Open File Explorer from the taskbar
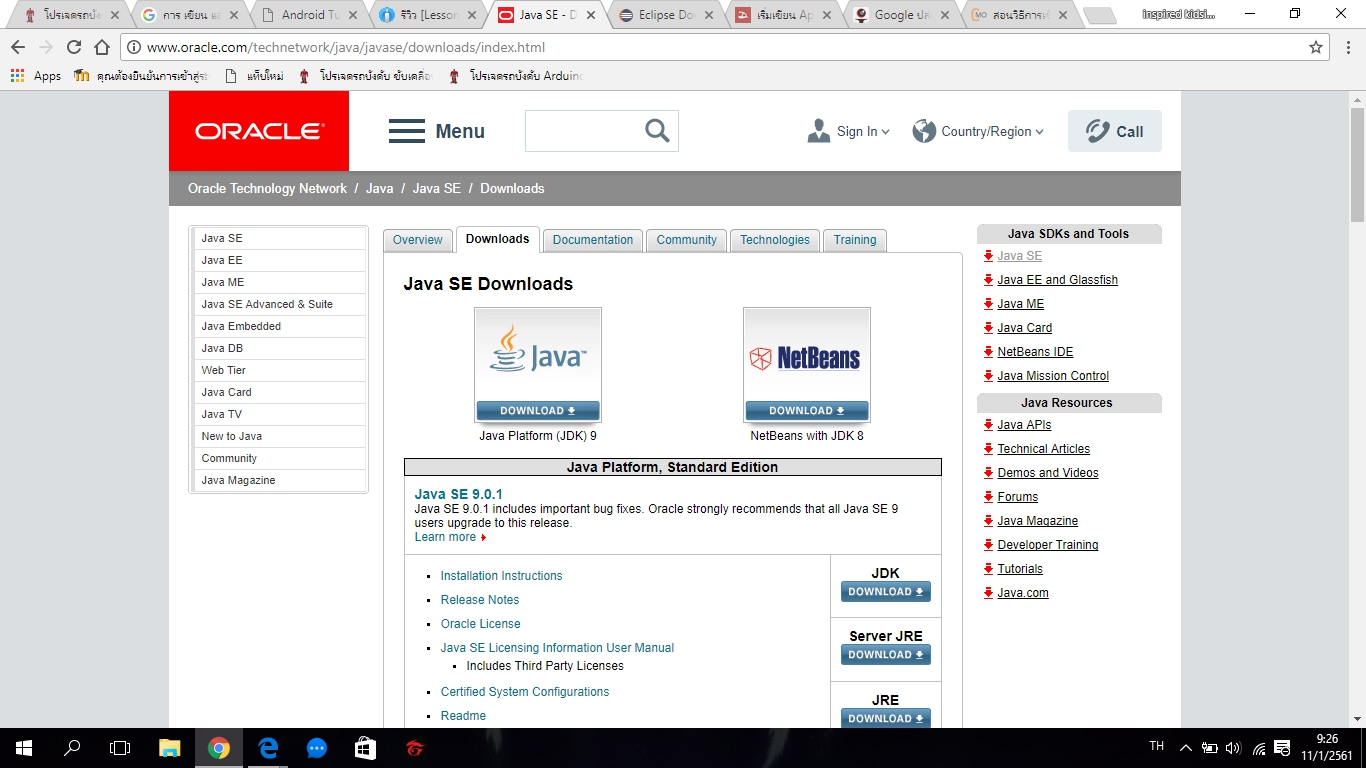Screen dimensions: 1366x768 (x=170, y=748)
